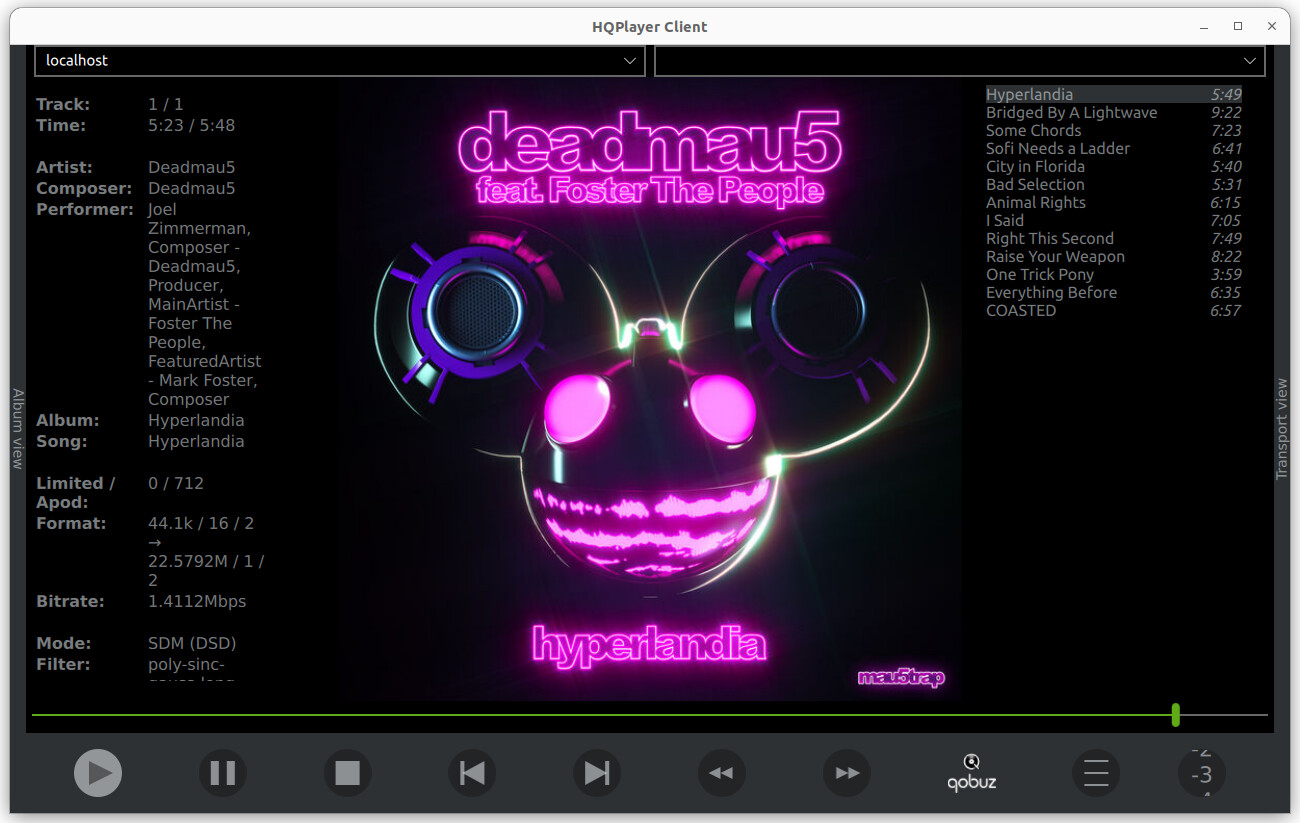
Task: Choose the track Sofi Needs a Ladder
Action: click(x=1057, y=149)
